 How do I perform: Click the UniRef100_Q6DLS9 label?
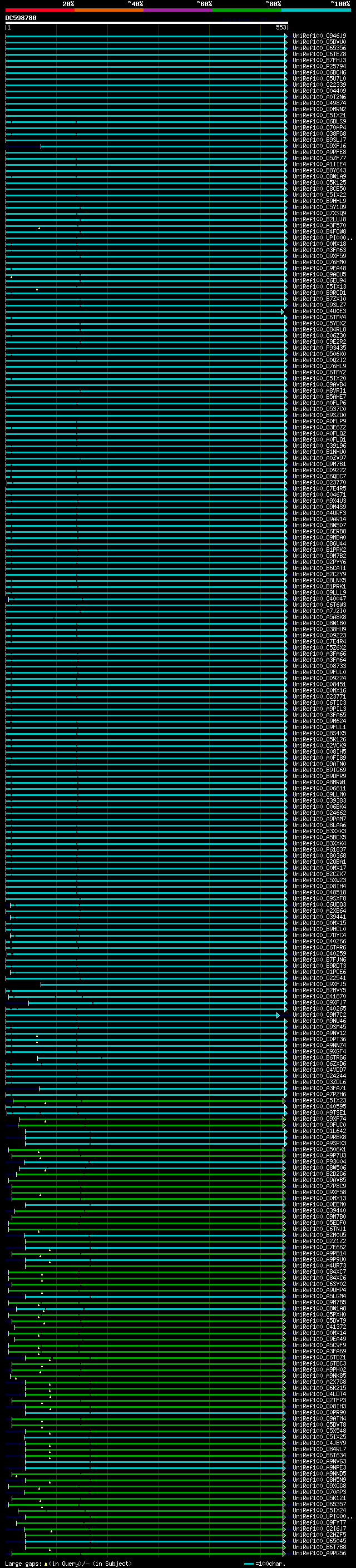319,121
